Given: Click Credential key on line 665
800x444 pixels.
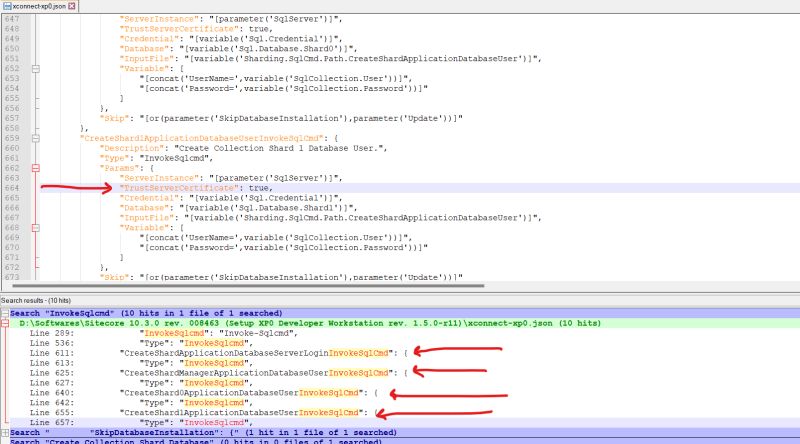Looking at the screenshot, I should pos(149,198).
